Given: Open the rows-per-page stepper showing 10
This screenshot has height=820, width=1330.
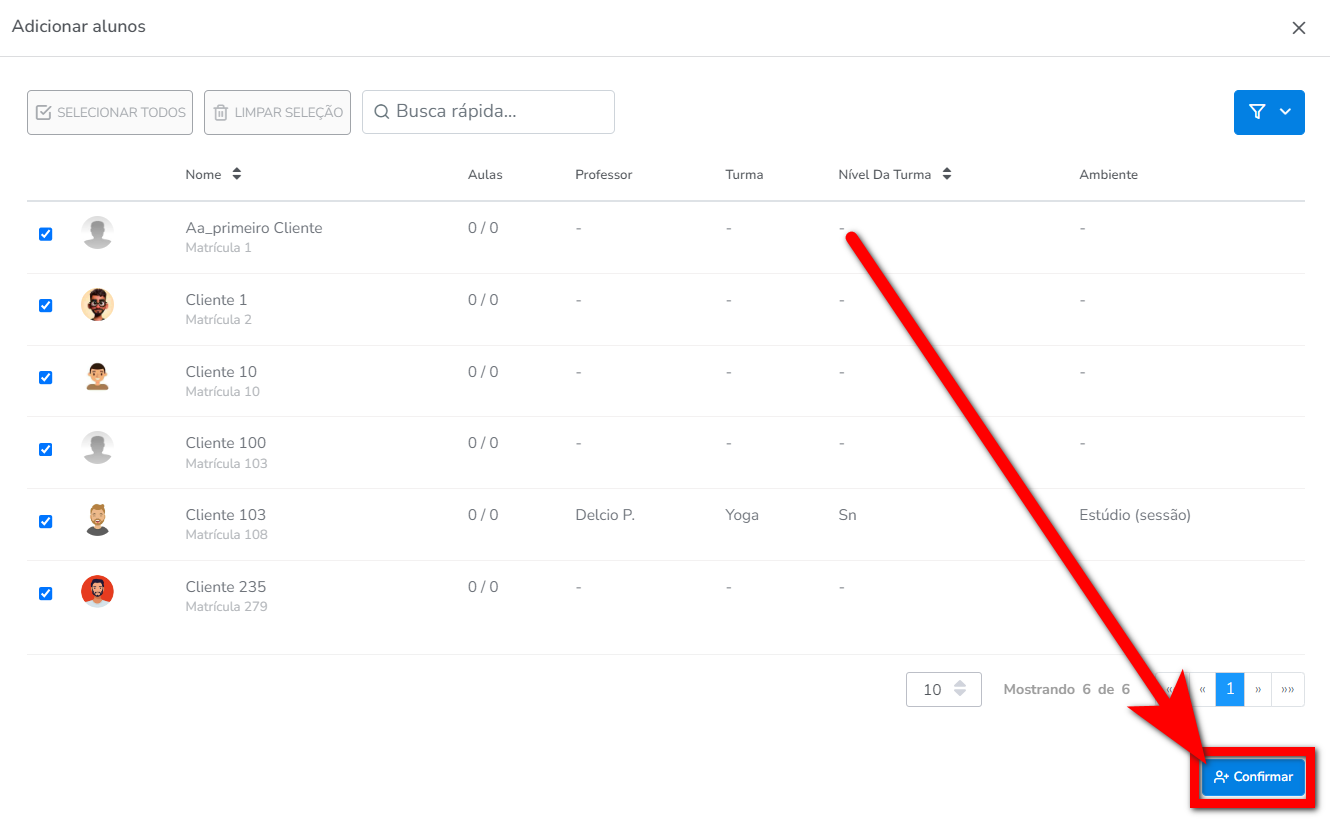Looking at the screenshot, I should point(943,689).
